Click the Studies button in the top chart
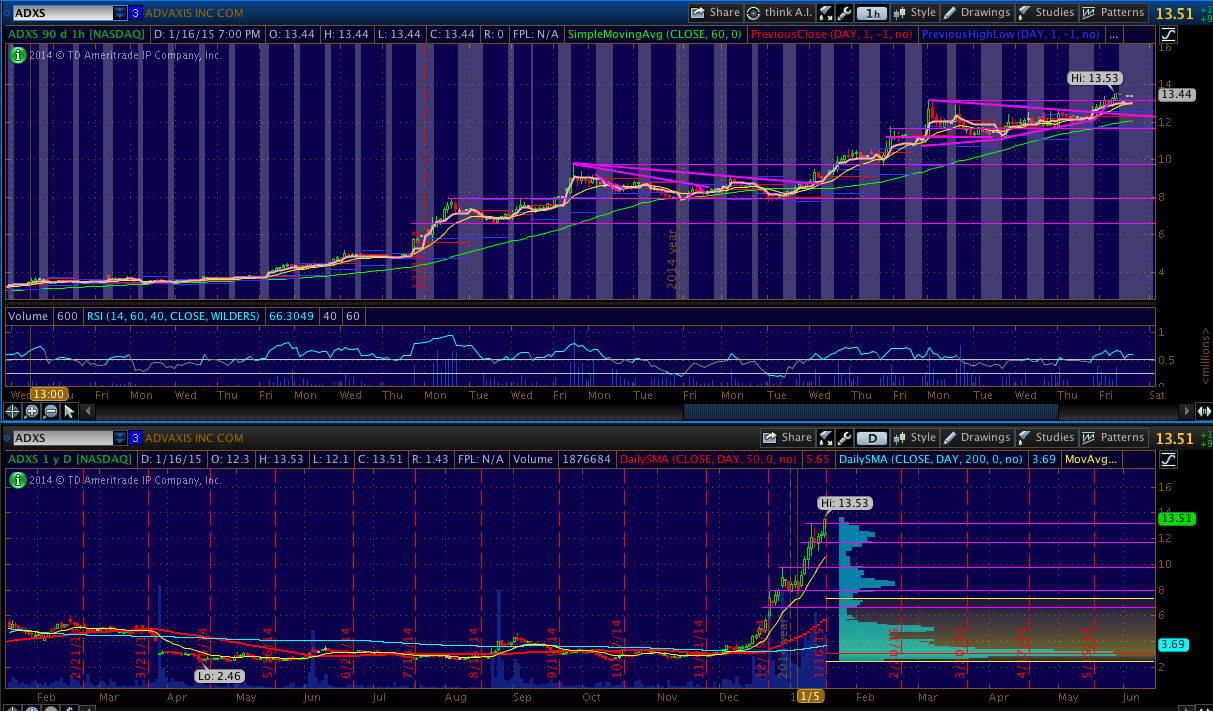1213x711 pixels. 1046,13
